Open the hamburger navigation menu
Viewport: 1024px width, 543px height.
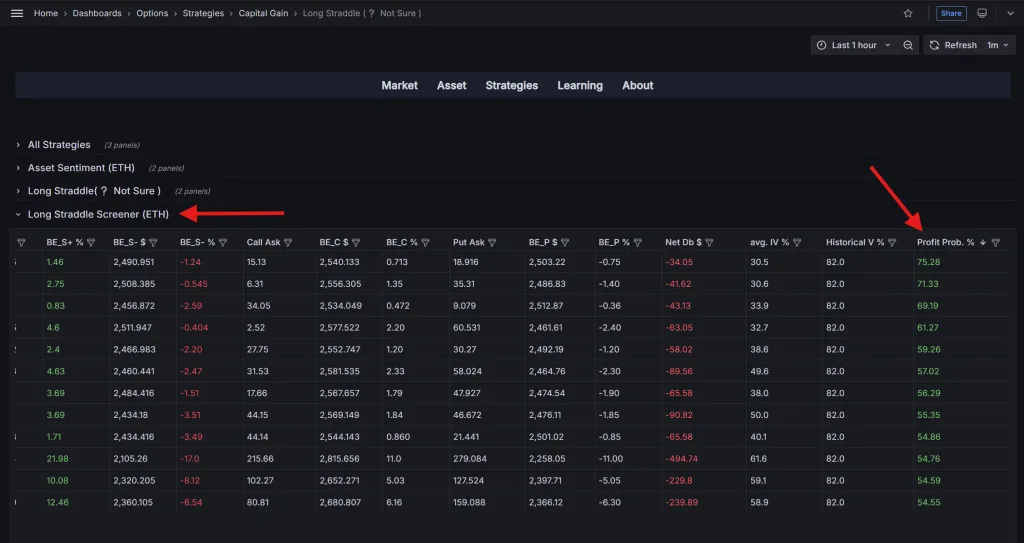16,13
